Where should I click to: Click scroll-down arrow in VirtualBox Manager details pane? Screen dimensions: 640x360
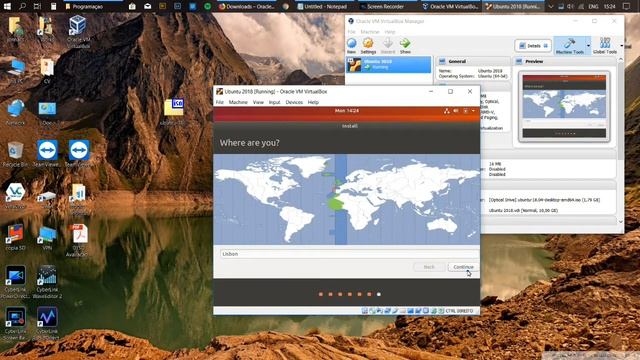coord(620,222)
